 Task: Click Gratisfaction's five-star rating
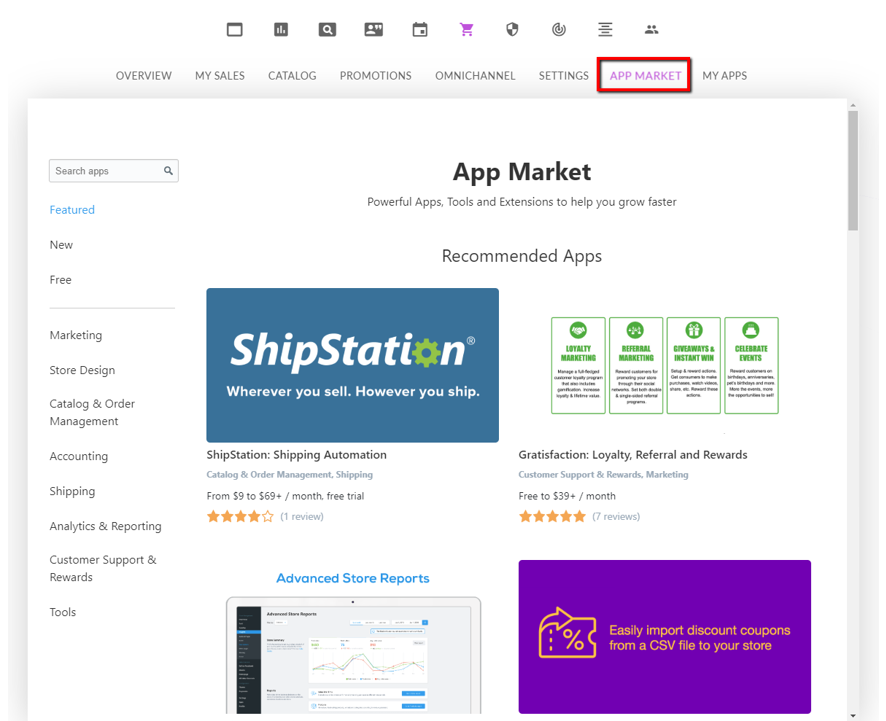(x=552, y=516)
